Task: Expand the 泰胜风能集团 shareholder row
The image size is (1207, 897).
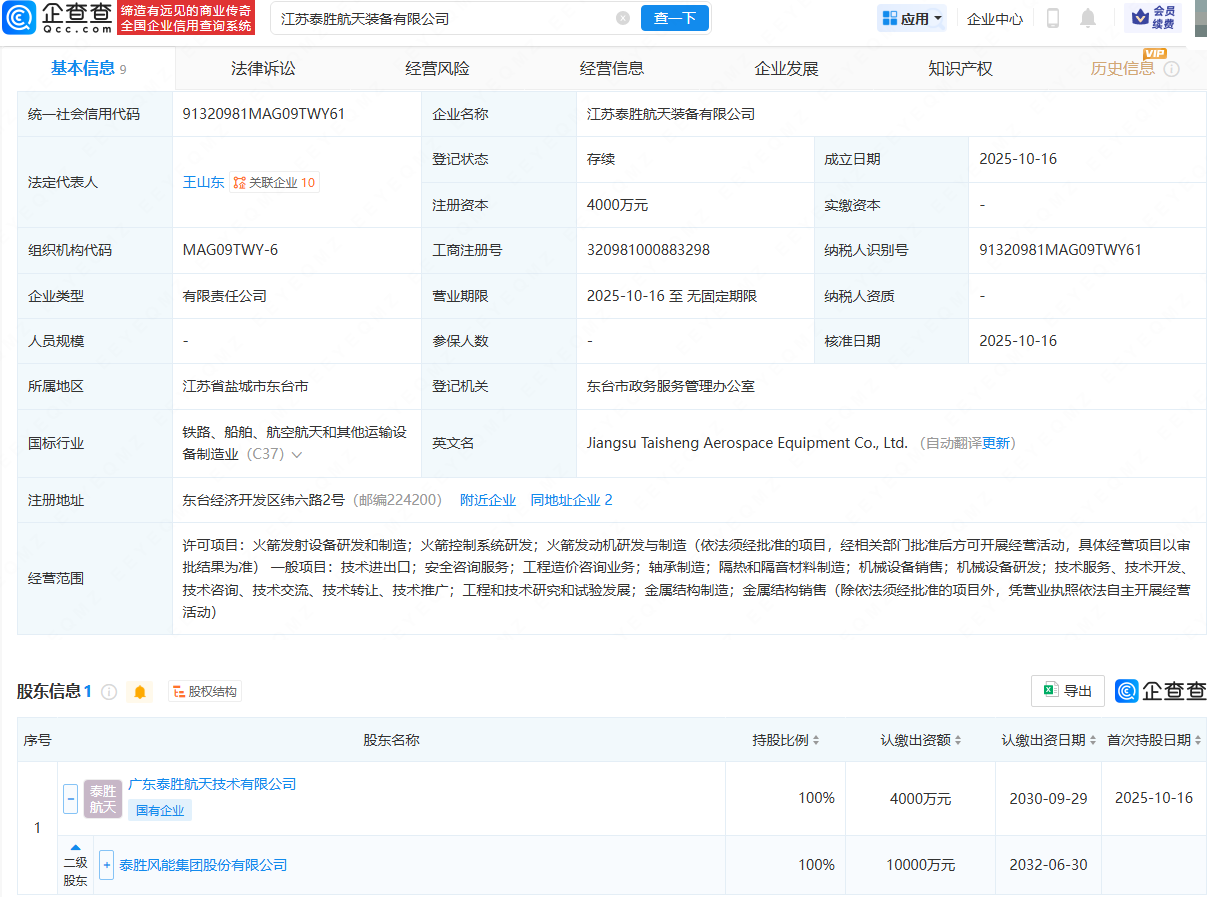Action: point(106,865)
